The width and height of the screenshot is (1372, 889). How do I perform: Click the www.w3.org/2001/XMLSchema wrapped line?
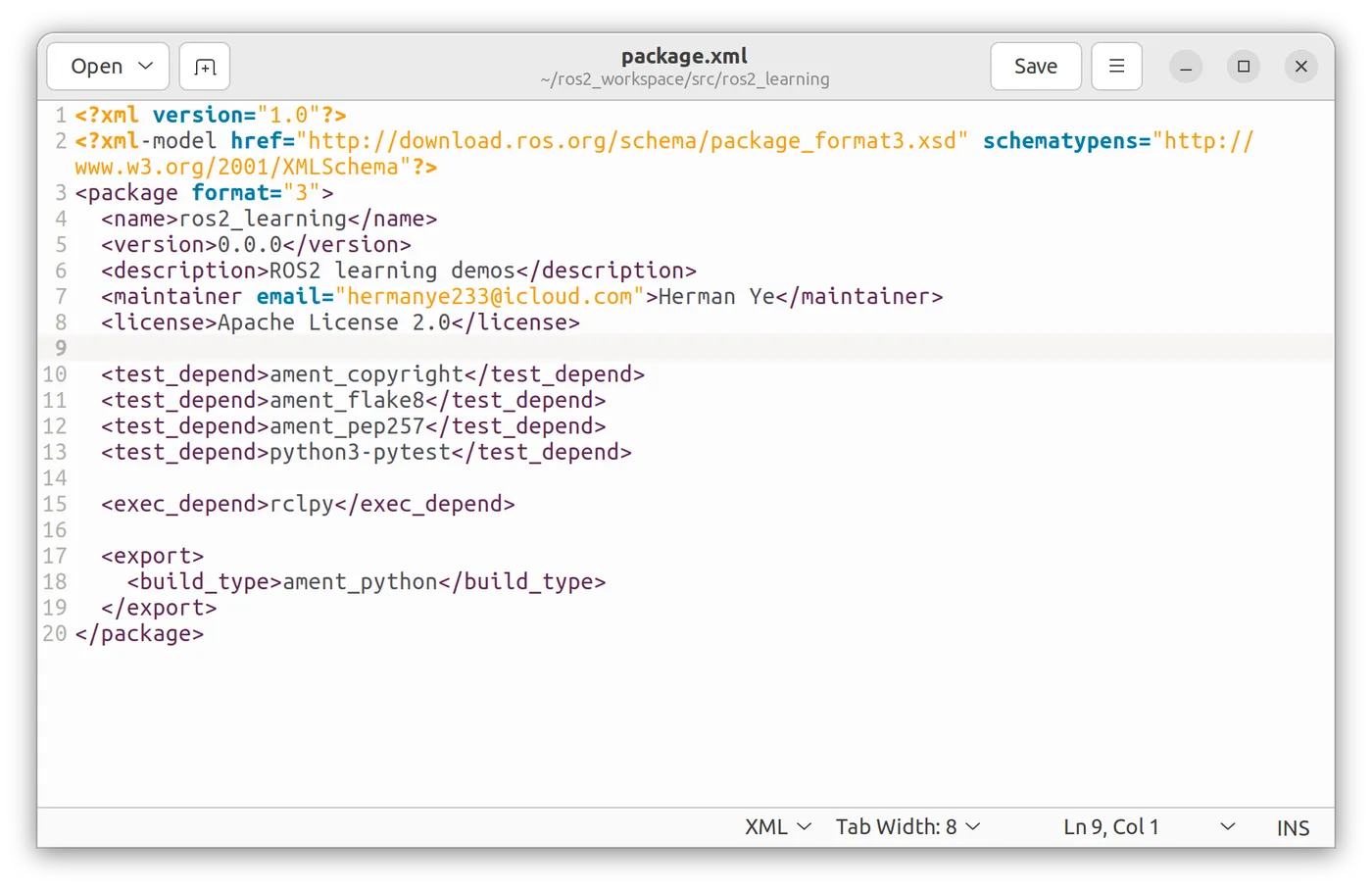[x=256, y=167]
